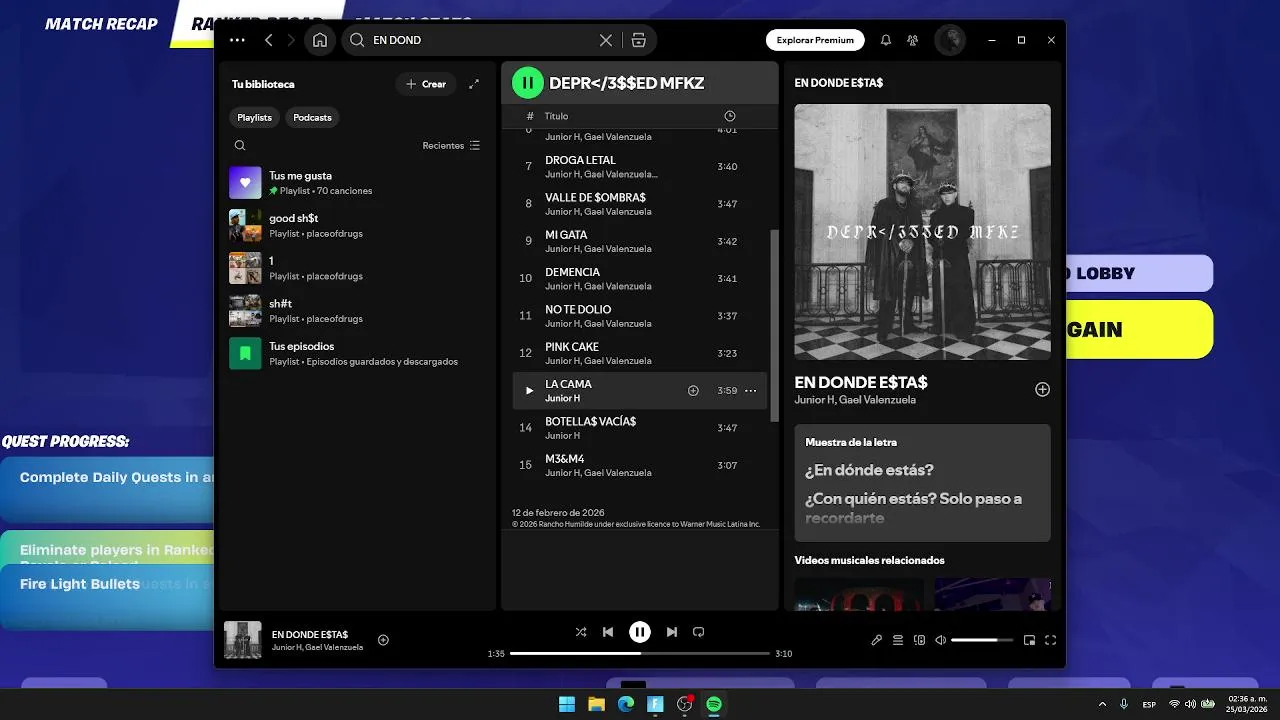Open the three-dots menu in Spotify title bar
Image resolution: width=1280 pixels, height=720 pixels.
click(237, 40)
